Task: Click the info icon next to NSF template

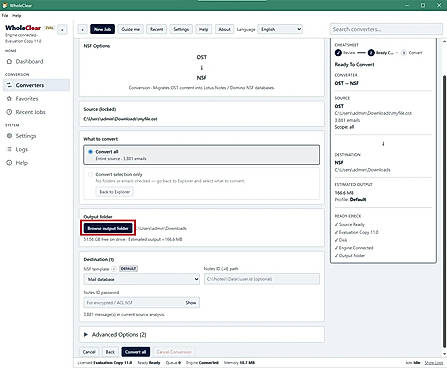Action: click(x=114, y=269)
